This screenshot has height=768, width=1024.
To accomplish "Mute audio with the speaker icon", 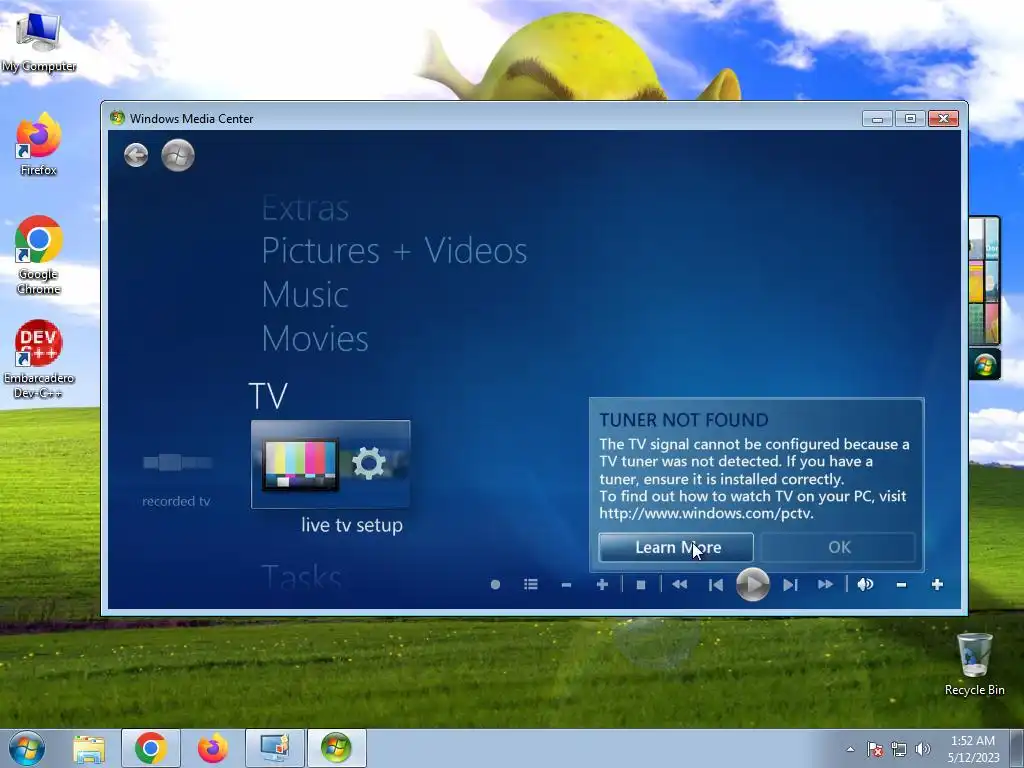I will click(x=865, y=584).
